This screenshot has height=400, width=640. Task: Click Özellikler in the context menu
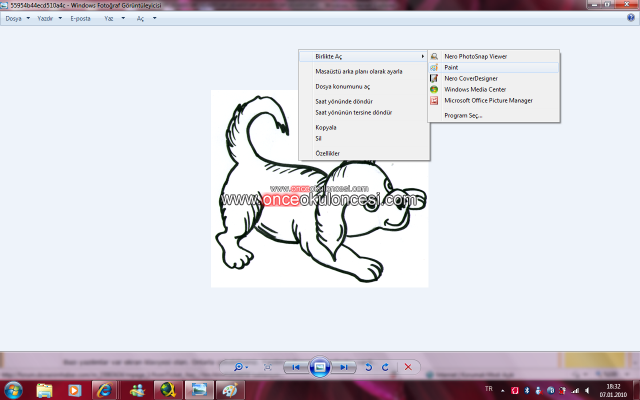click(x=327, y=153)
